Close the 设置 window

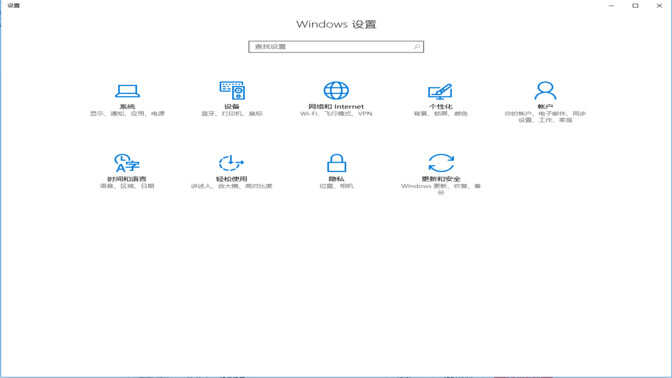(x=659, y=6)
